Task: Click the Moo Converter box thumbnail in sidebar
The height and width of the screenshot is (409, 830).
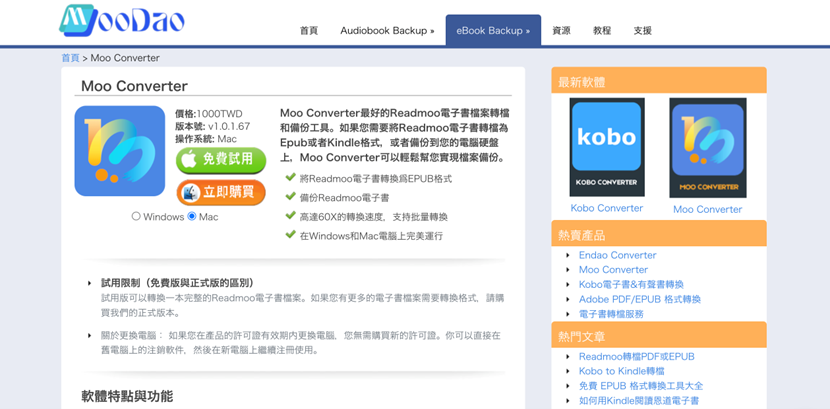Action: coord(708,148)
